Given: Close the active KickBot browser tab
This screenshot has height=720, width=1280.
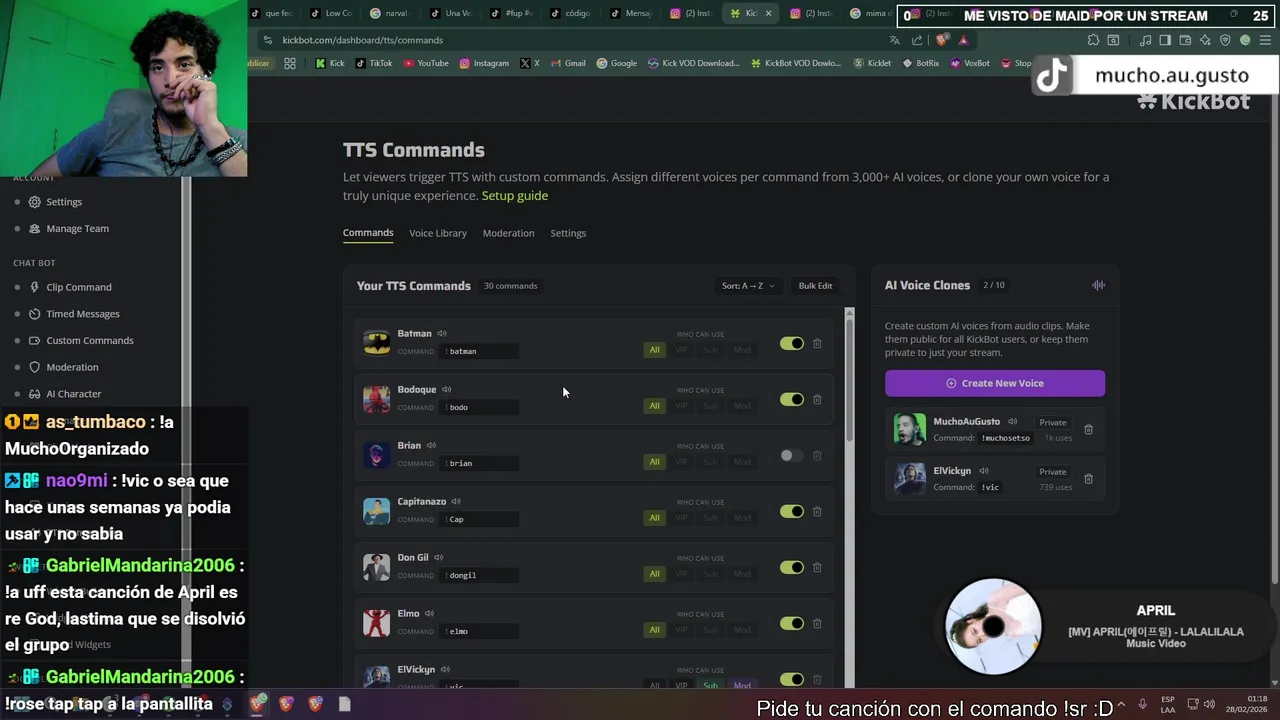Looking at the screenshot, I should click(768, 13).
